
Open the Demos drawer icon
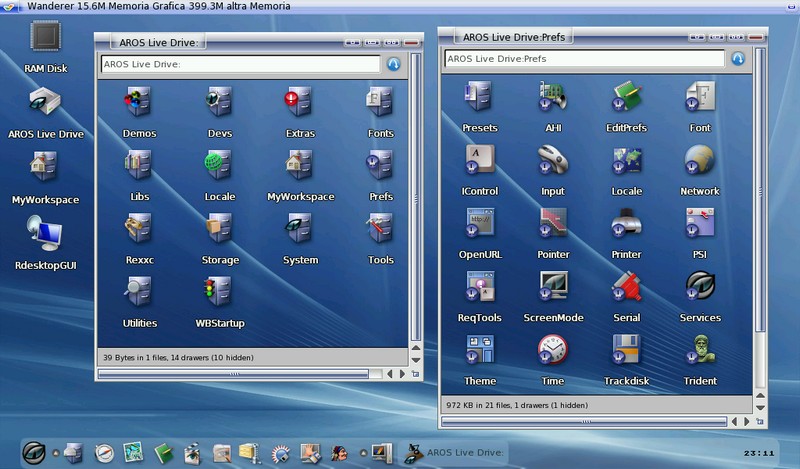click(139, 102)
